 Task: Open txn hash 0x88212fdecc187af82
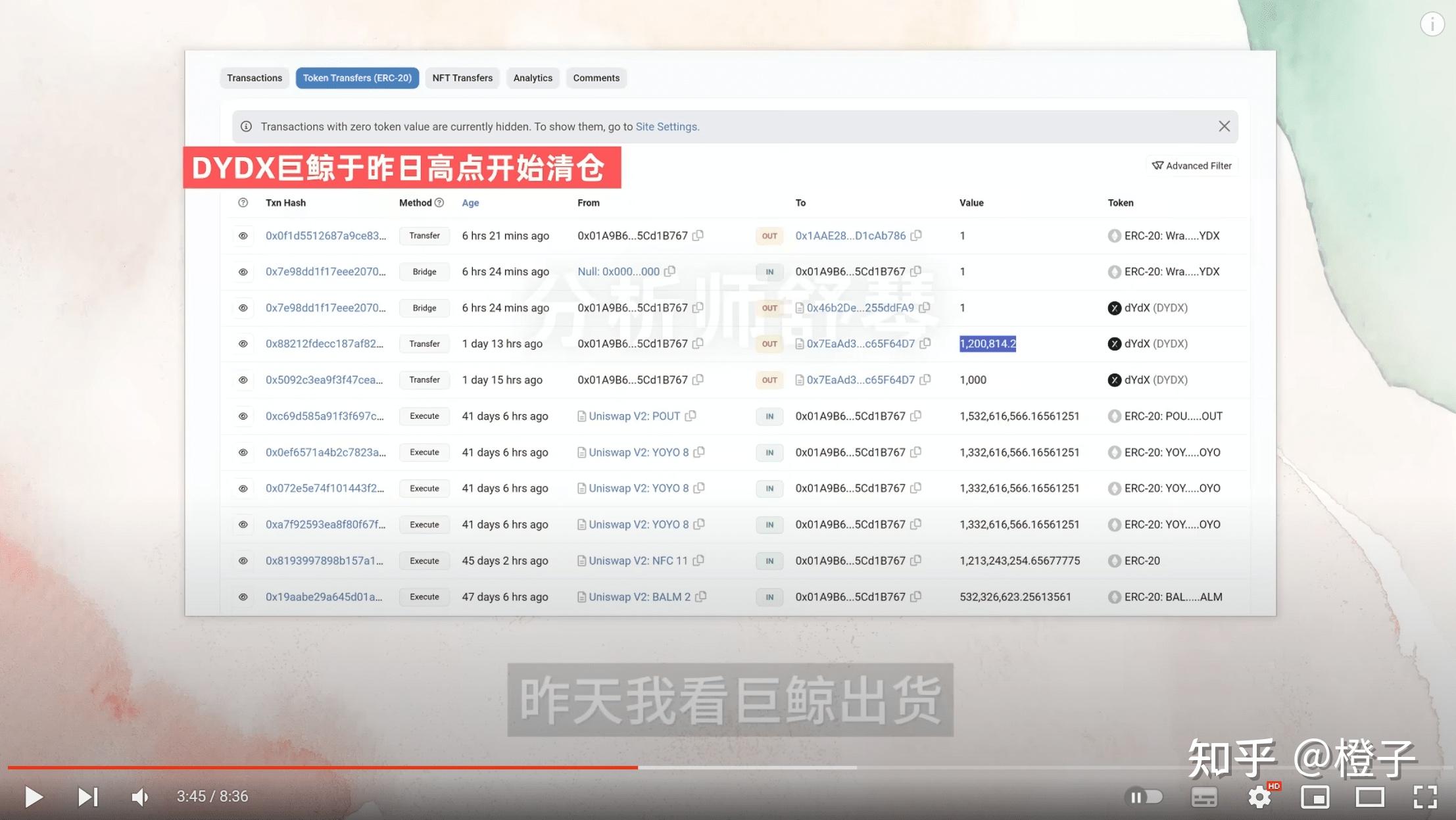(324, 344)
